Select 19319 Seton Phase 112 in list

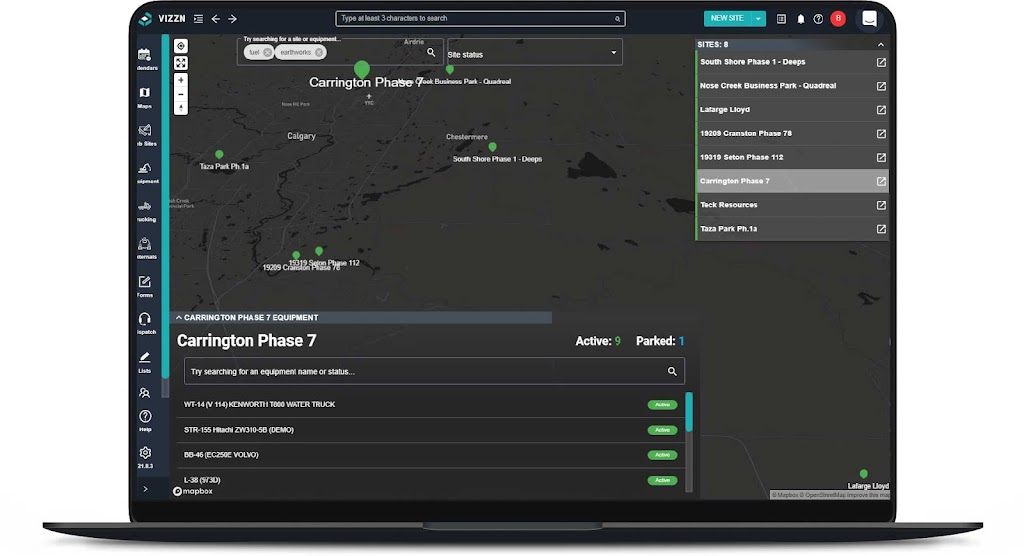pos(792,157)
